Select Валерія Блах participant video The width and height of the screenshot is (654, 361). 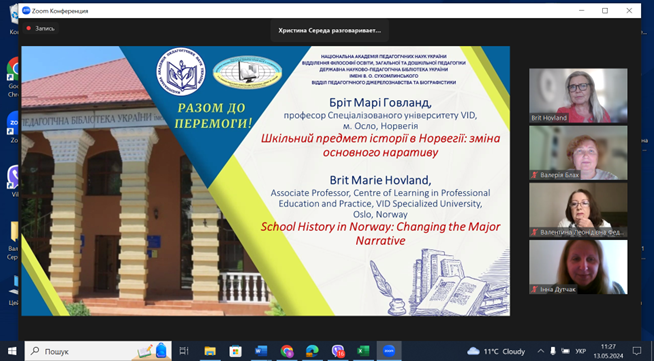(578, 153)
